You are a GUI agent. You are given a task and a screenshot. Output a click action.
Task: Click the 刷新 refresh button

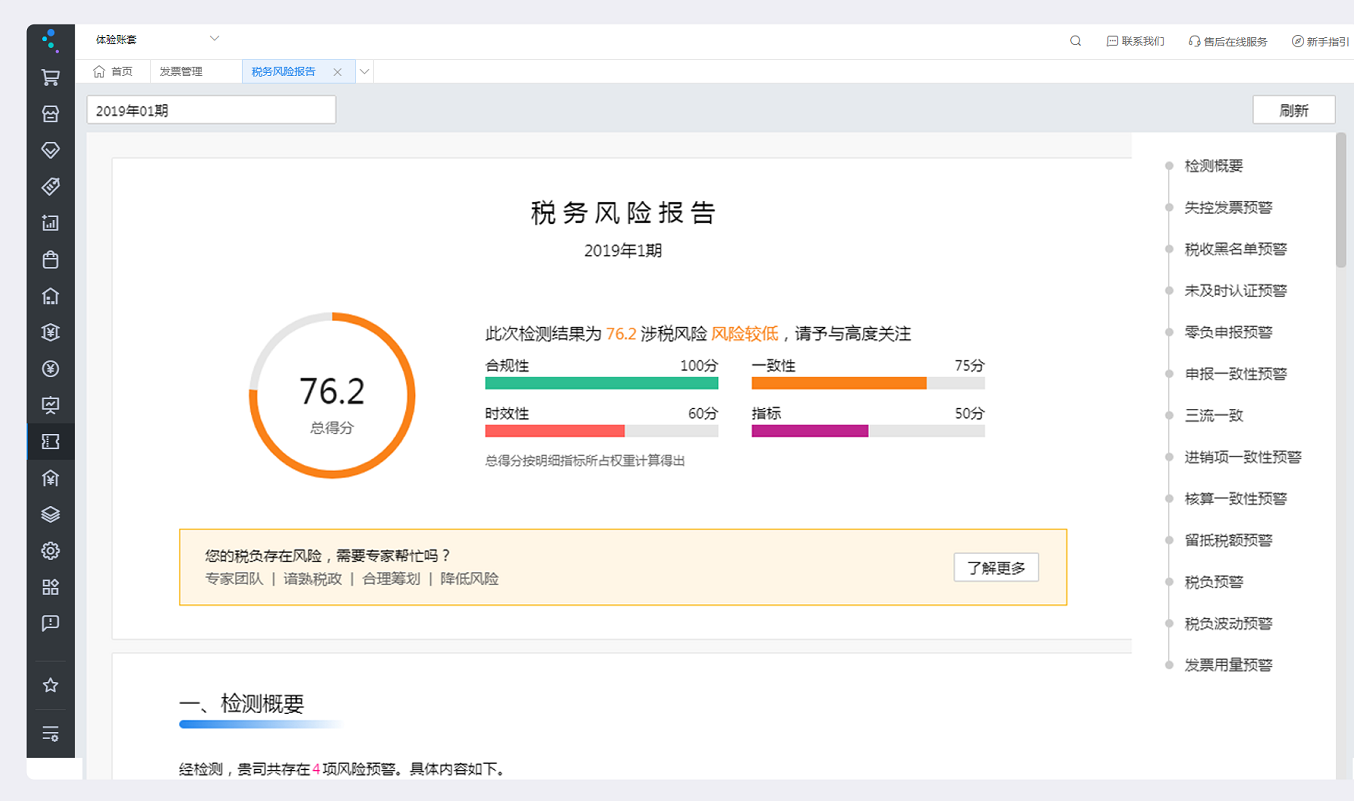1293,110
